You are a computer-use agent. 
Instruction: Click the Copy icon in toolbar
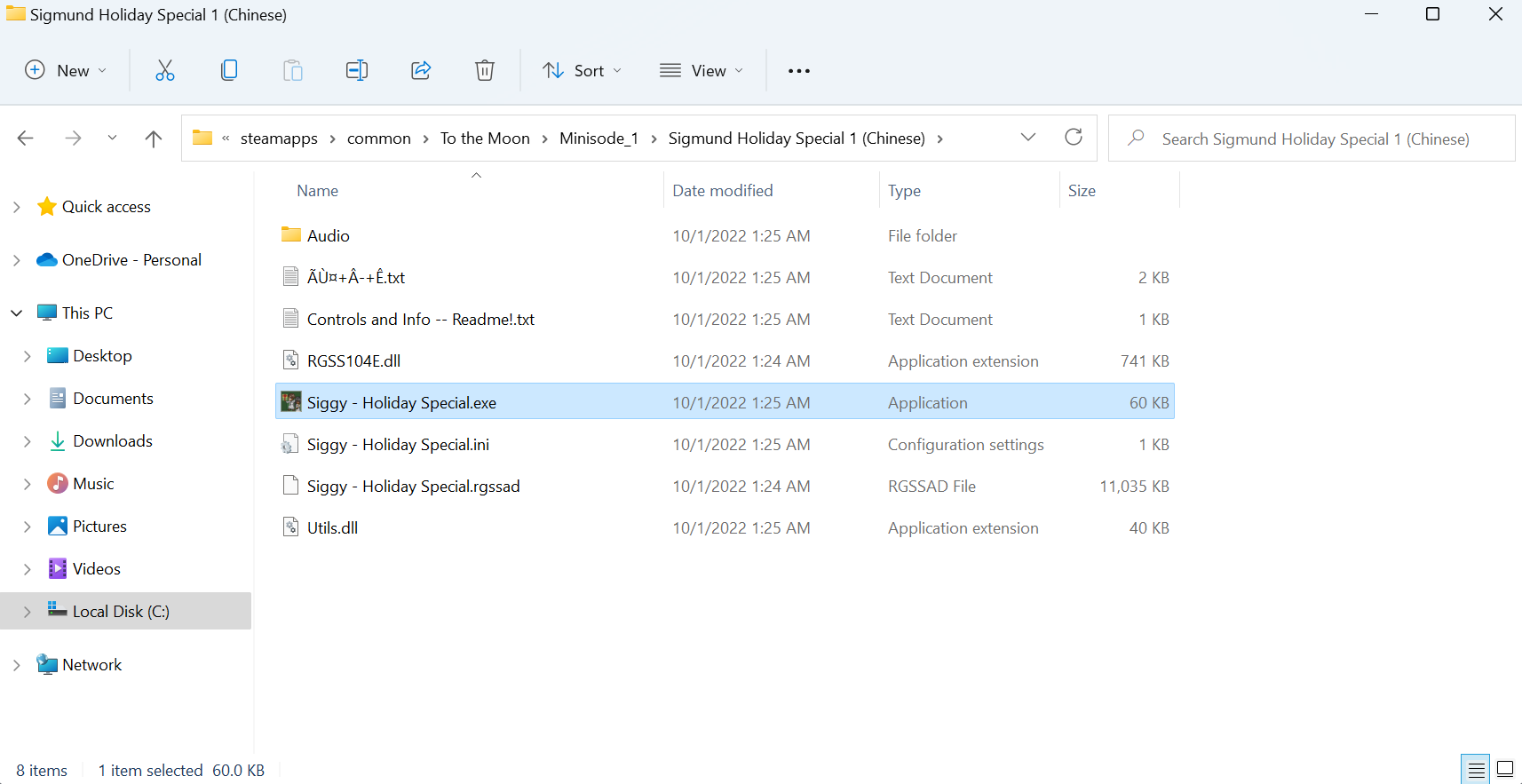pos(229,71)
